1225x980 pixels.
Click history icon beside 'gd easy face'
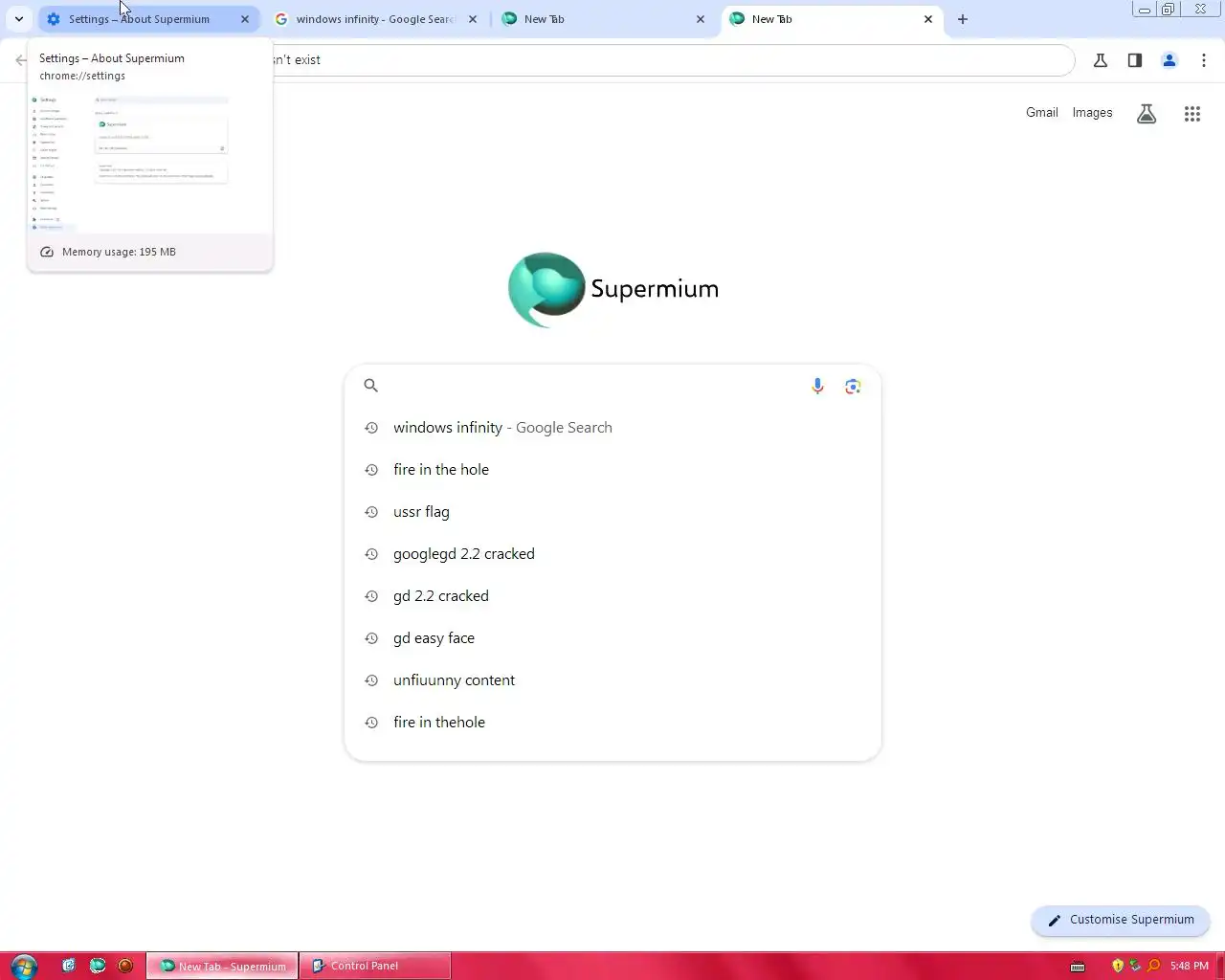pyautogui.click(x=371, y=638)
